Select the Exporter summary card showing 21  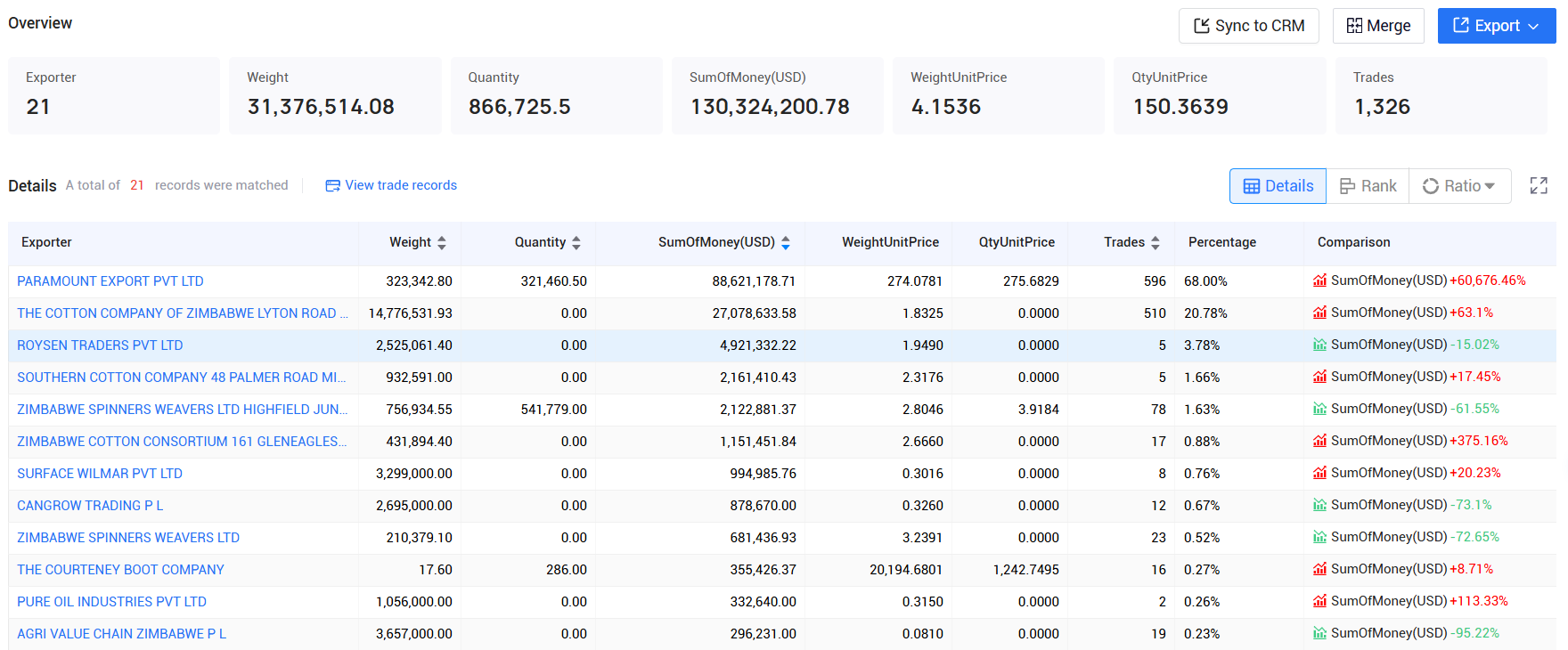pos(114,95)
